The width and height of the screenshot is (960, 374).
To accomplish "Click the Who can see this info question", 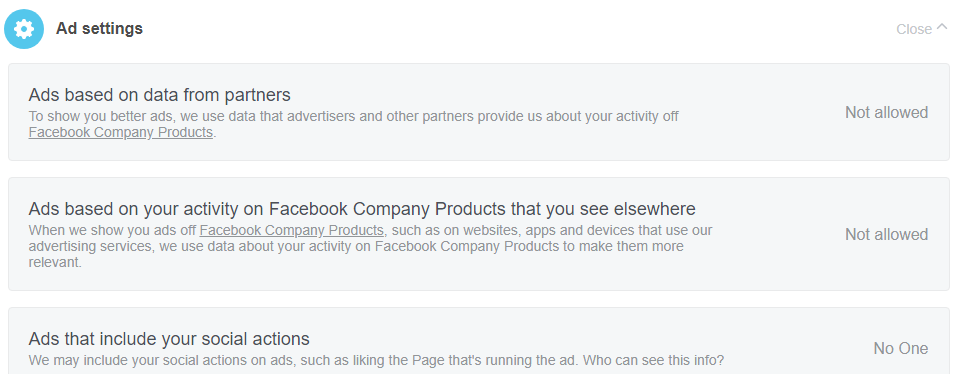I will click(x=653, y=360).
